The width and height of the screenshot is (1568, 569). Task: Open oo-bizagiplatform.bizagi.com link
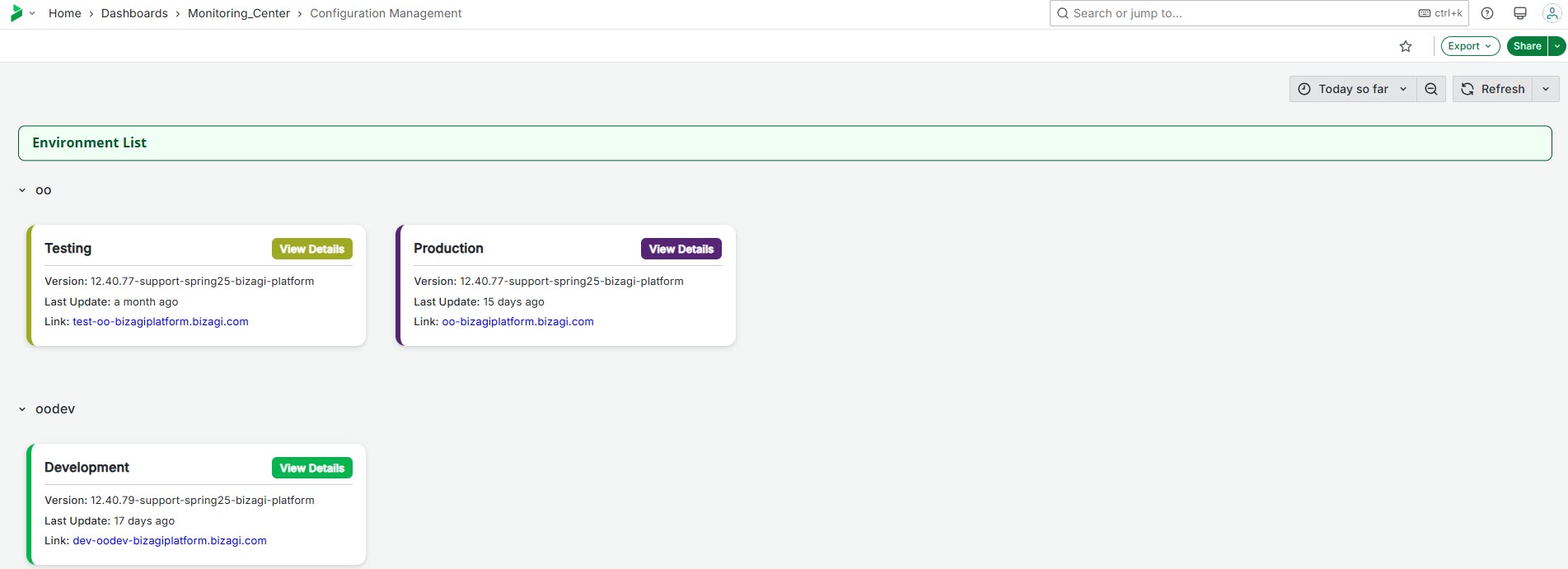pyautogui.click(x=517, y=322)
